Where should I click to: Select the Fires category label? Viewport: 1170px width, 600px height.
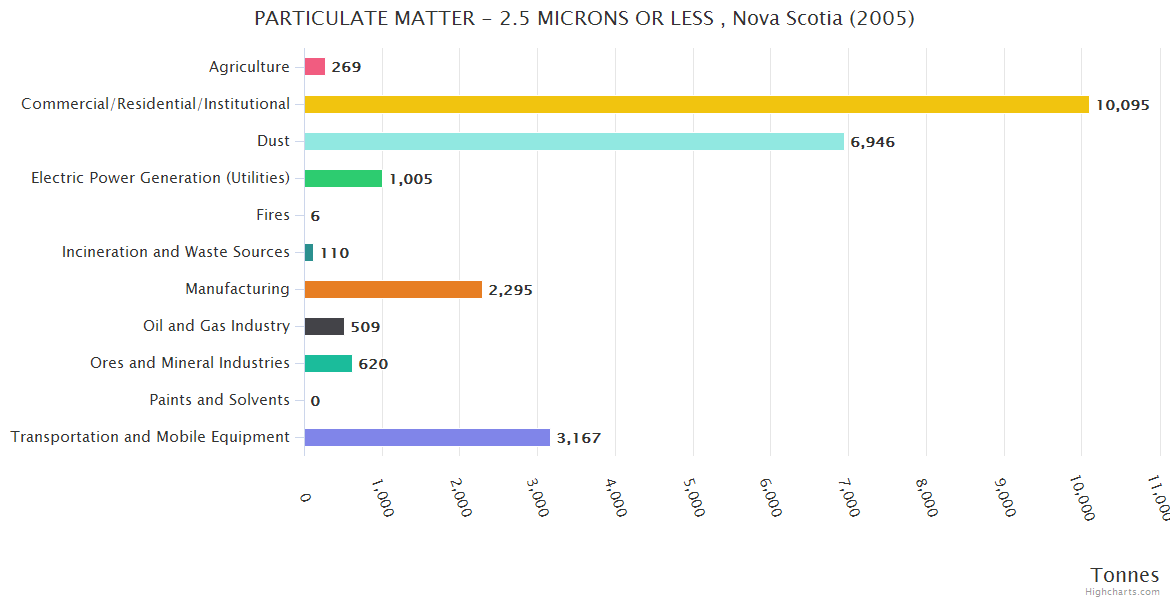click(x=273, y=215)
